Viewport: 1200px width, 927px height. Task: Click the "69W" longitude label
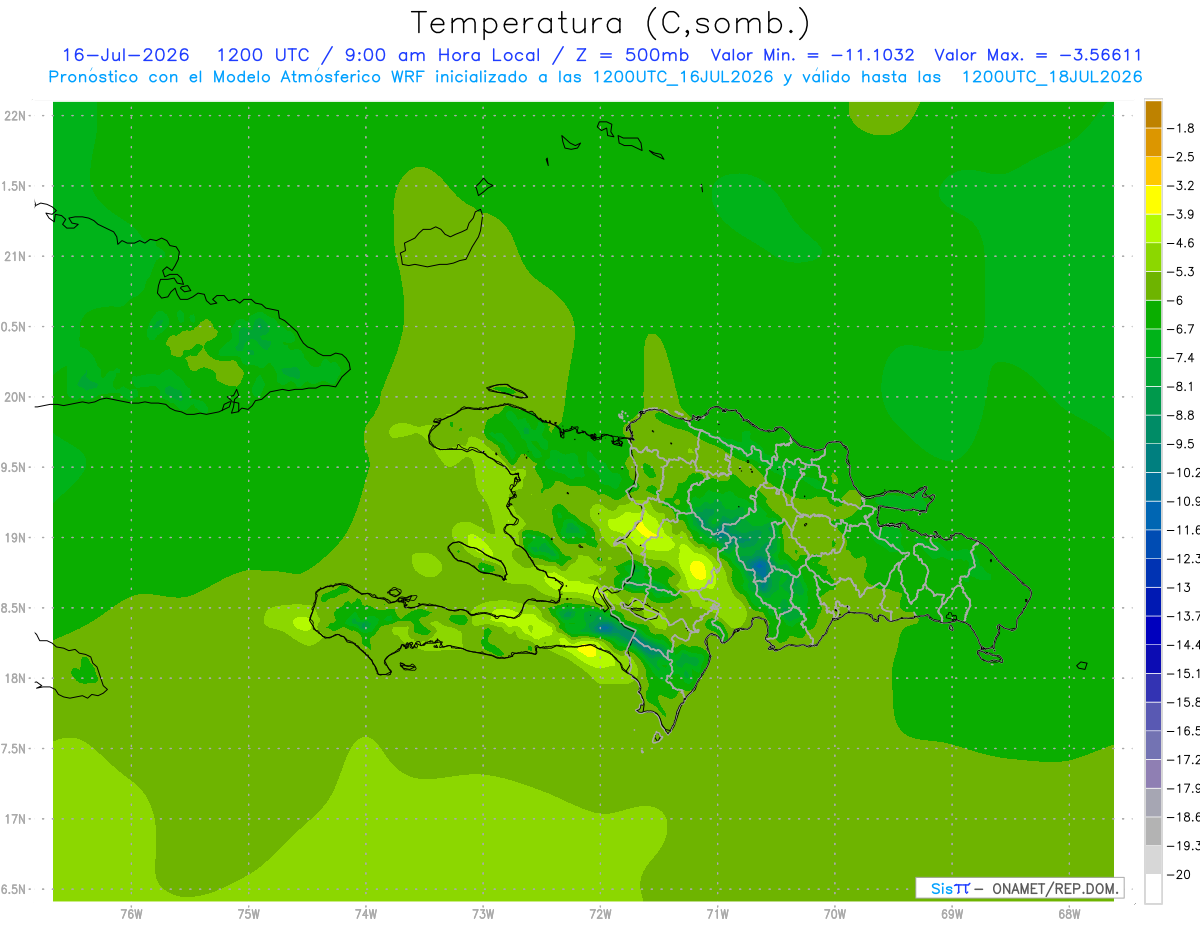click(951, 913)
